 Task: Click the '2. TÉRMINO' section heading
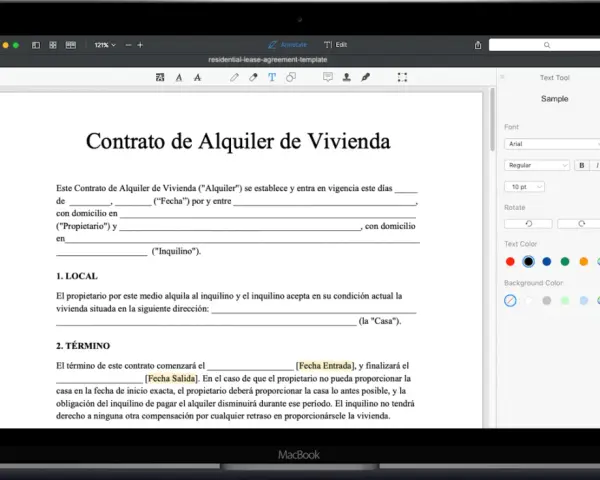(x=83, y=346)
